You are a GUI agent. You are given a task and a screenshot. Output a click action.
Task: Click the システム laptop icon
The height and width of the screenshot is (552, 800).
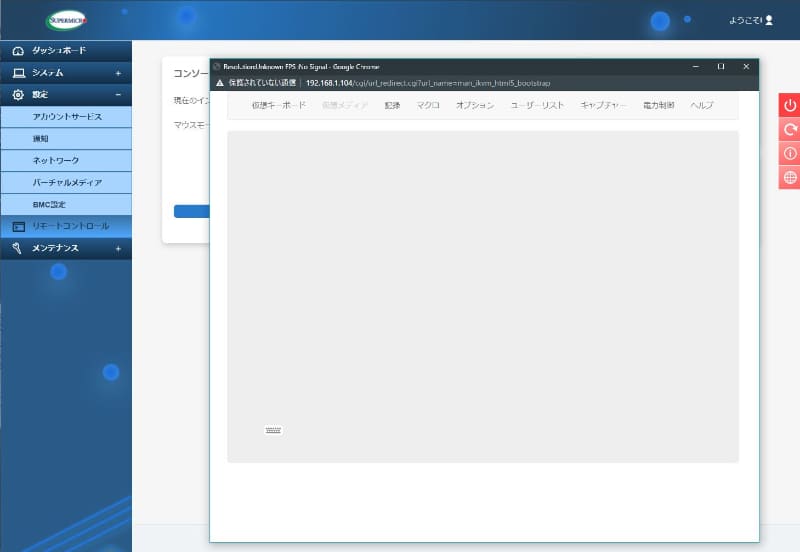pyautogui.click(x=19, y=73)
